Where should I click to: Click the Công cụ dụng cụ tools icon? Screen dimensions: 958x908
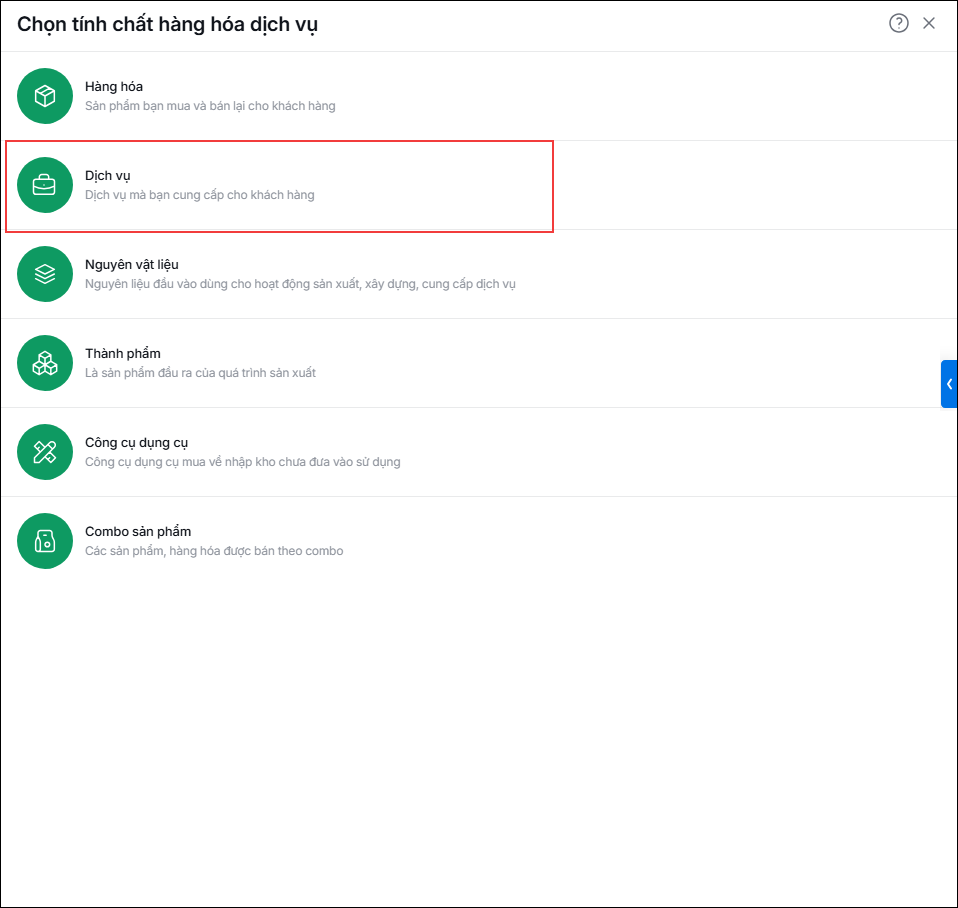coord(45,452)
